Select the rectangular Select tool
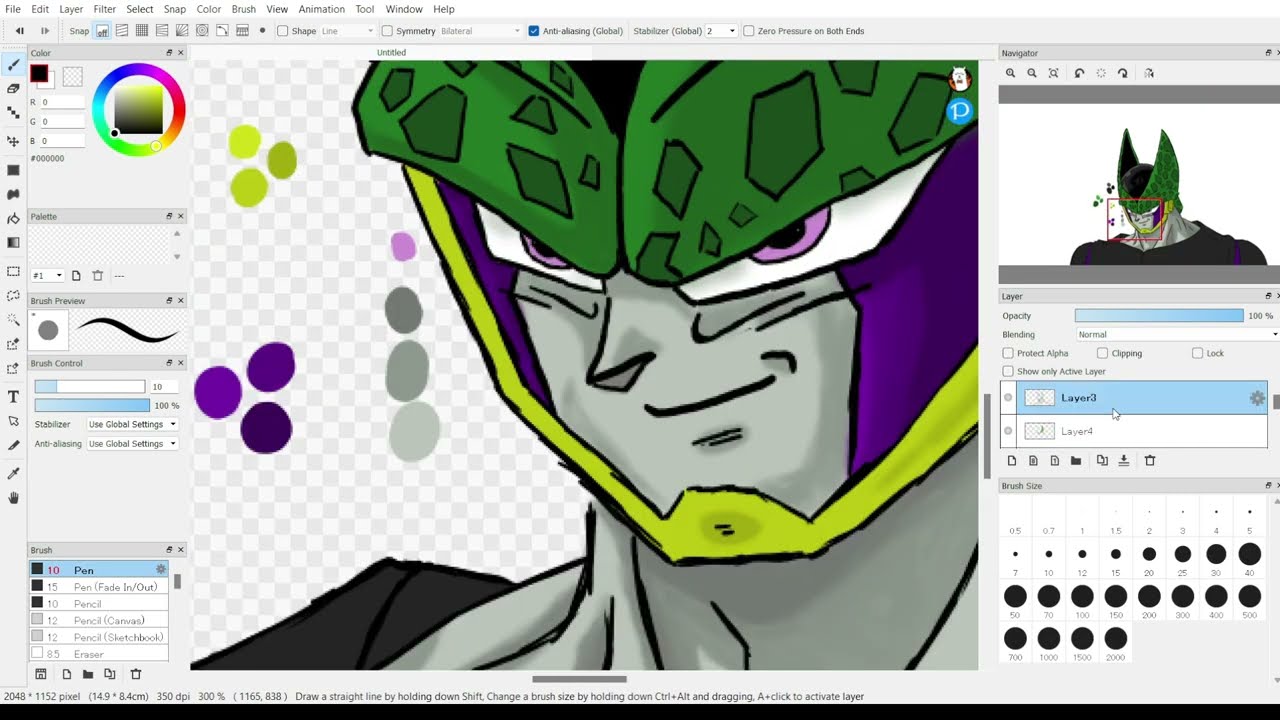This screenshot has height=720, width=1280. (13, 271)
